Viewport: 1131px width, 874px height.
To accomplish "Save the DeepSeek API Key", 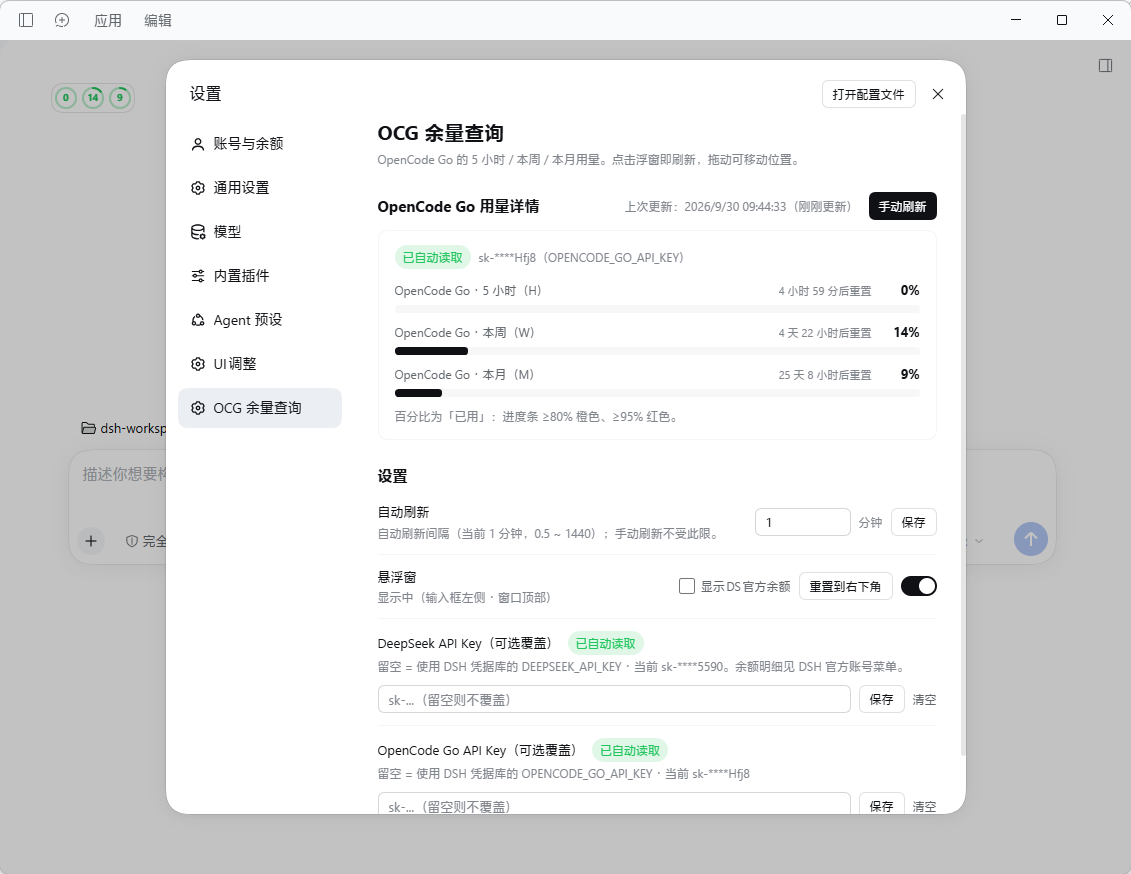I will [x=881, y=699].
